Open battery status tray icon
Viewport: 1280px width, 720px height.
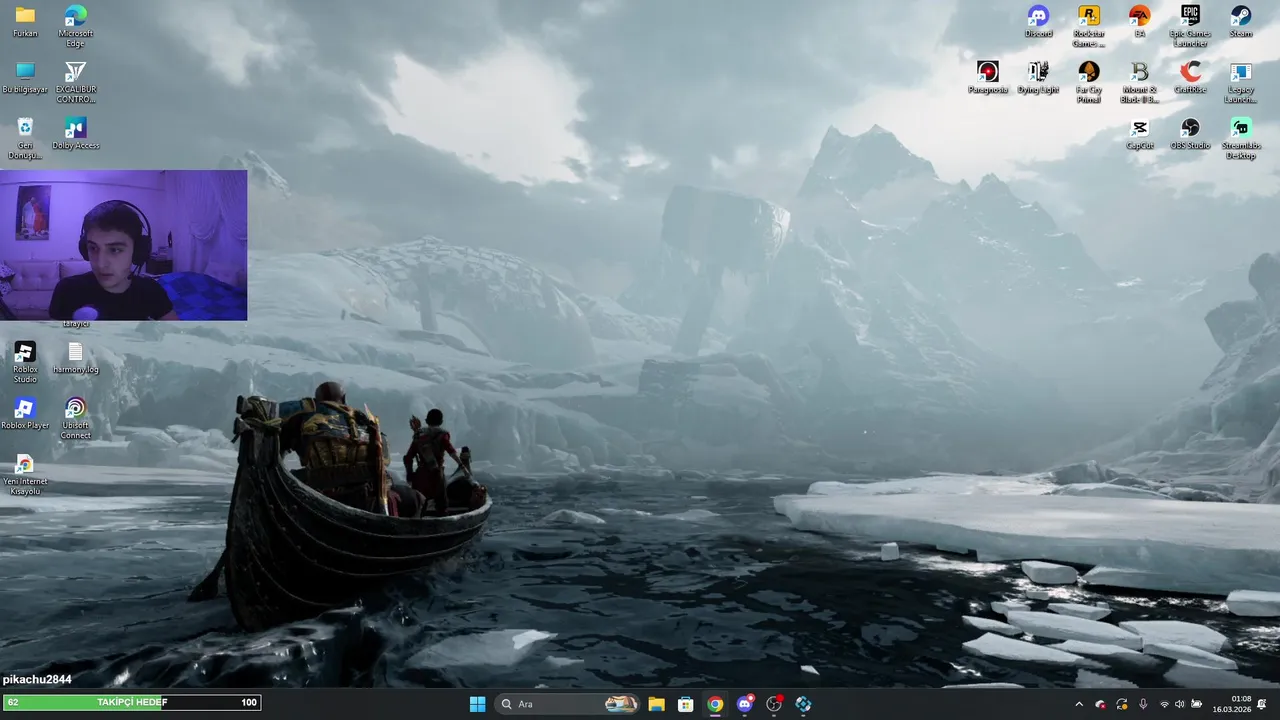point(1197,704)
